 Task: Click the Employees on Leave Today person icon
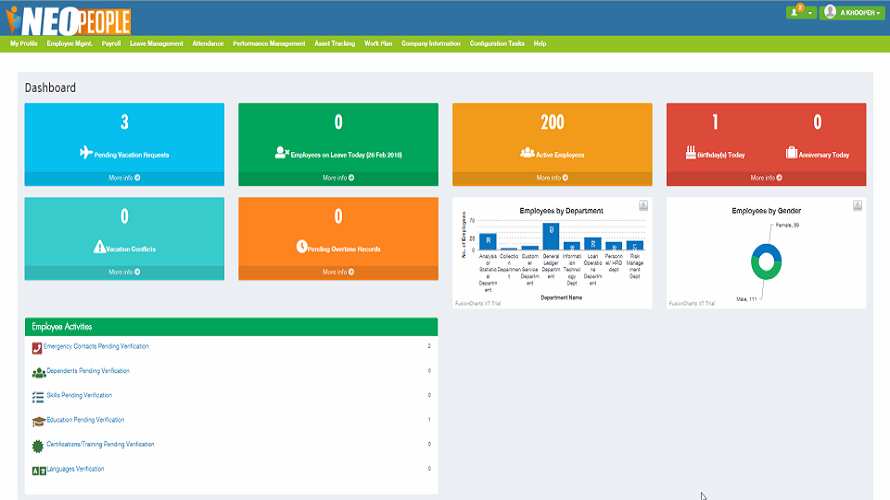(282, 153)
